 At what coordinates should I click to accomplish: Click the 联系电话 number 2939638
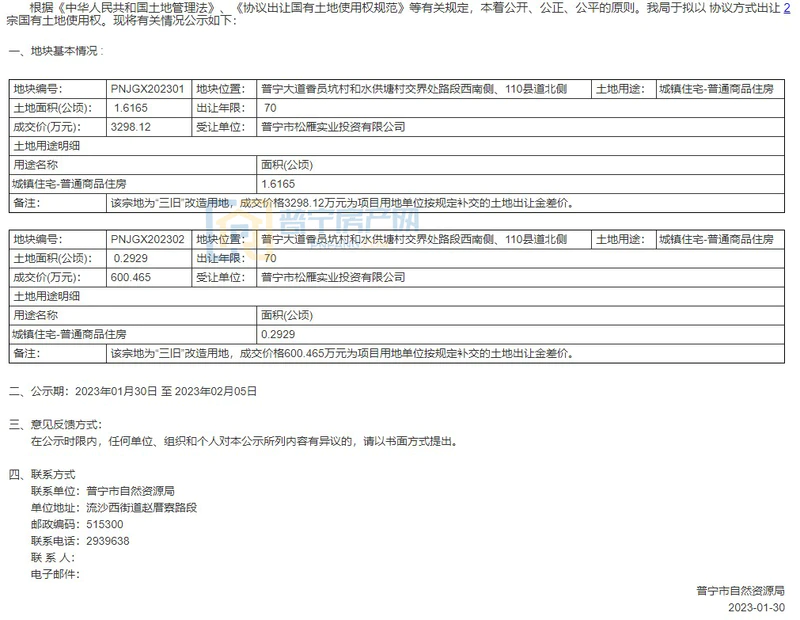(x=107, y=541)
